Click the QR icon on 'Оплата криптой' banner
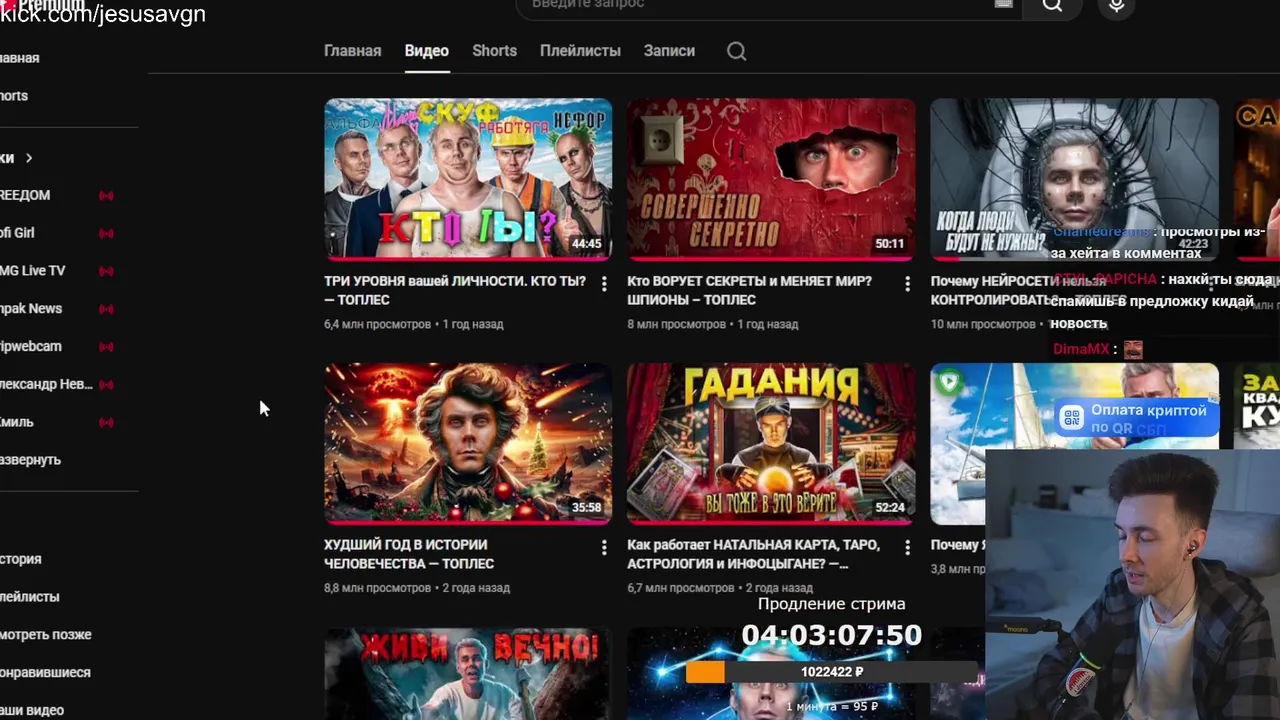Screen dimensions: 1280x720 click(x=1072, y=418)
